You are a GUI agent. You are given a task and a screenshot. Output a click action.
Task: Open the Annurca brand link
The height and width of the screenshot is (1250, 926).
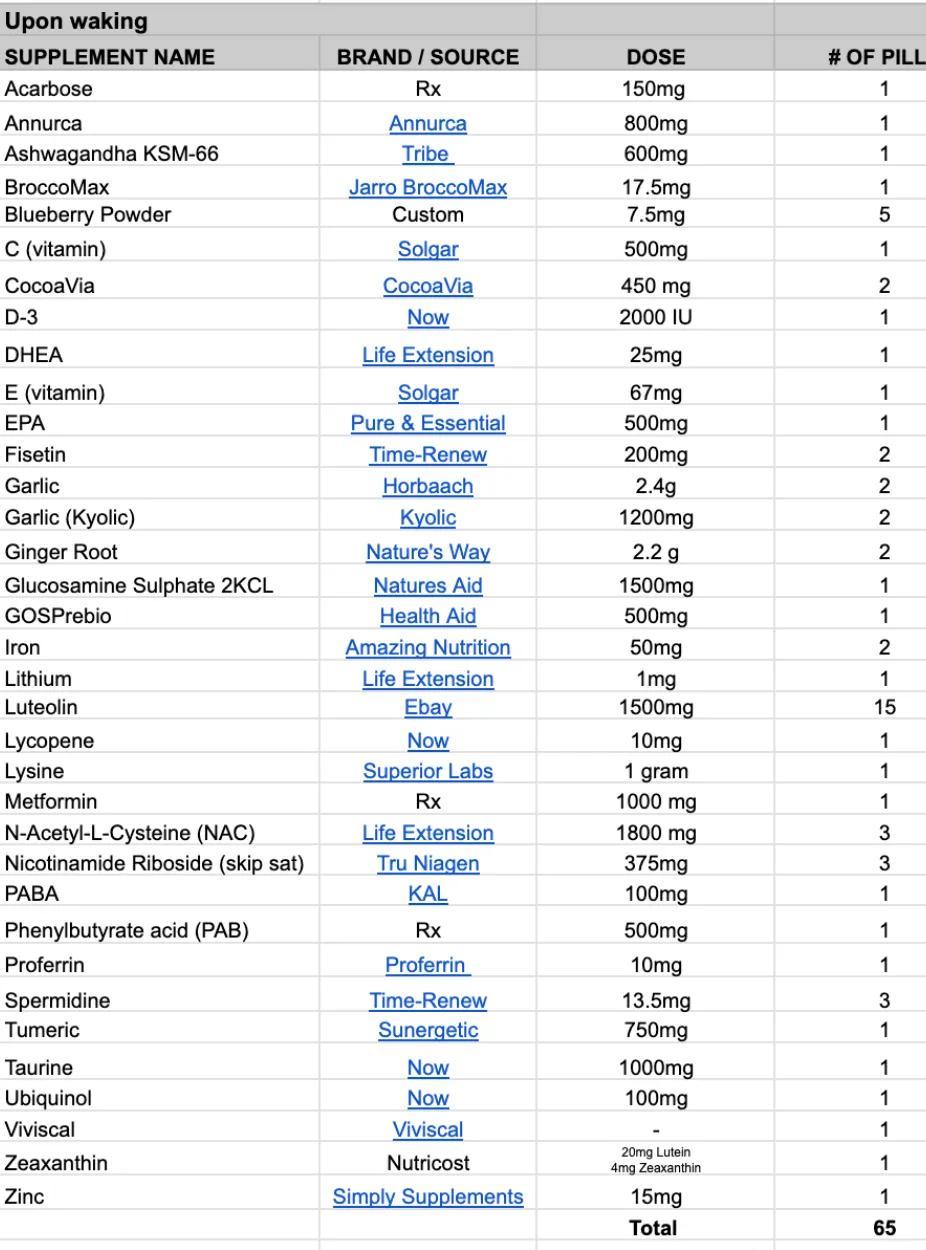point(427,124)
